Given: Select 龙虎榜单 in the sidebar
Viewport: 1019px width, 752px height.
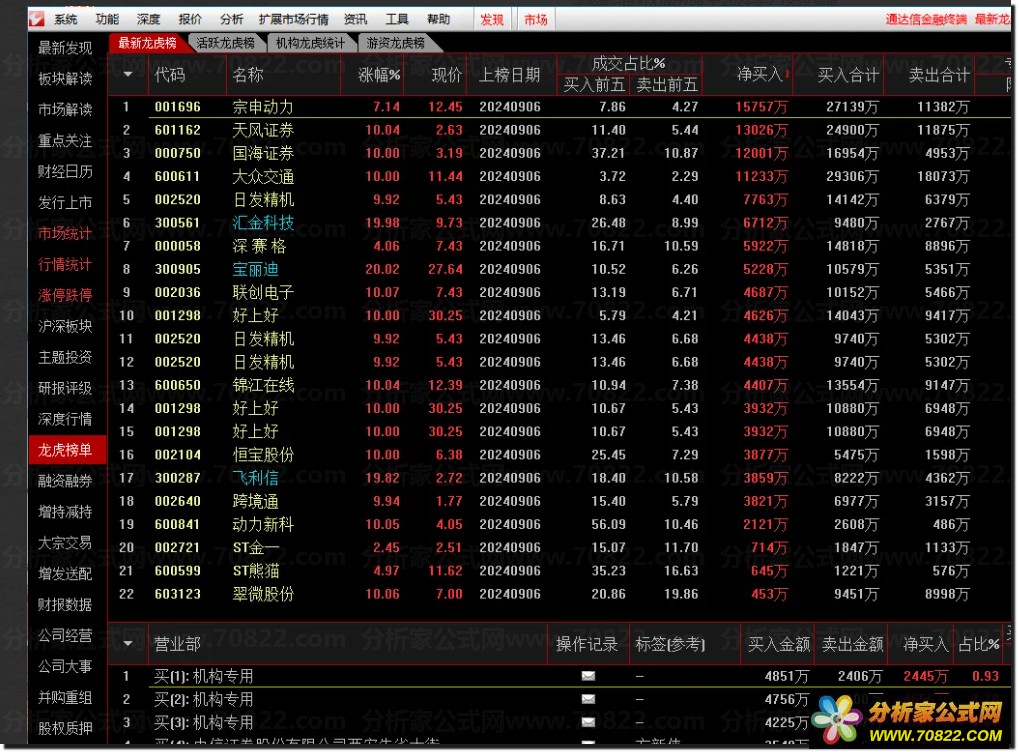Looking at the screenshot, I should 67,450.
